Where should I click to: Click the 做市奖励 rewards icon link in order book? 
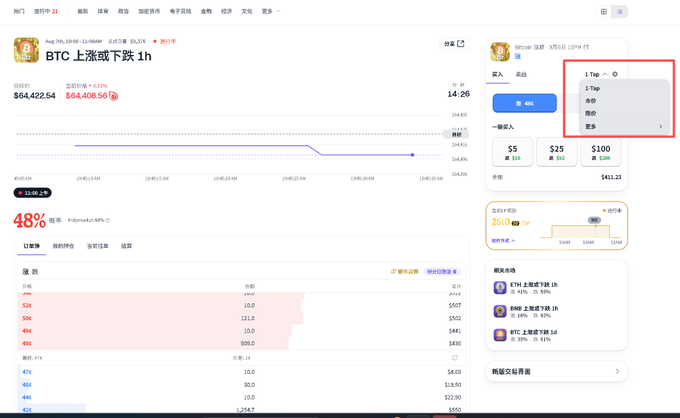404,271
